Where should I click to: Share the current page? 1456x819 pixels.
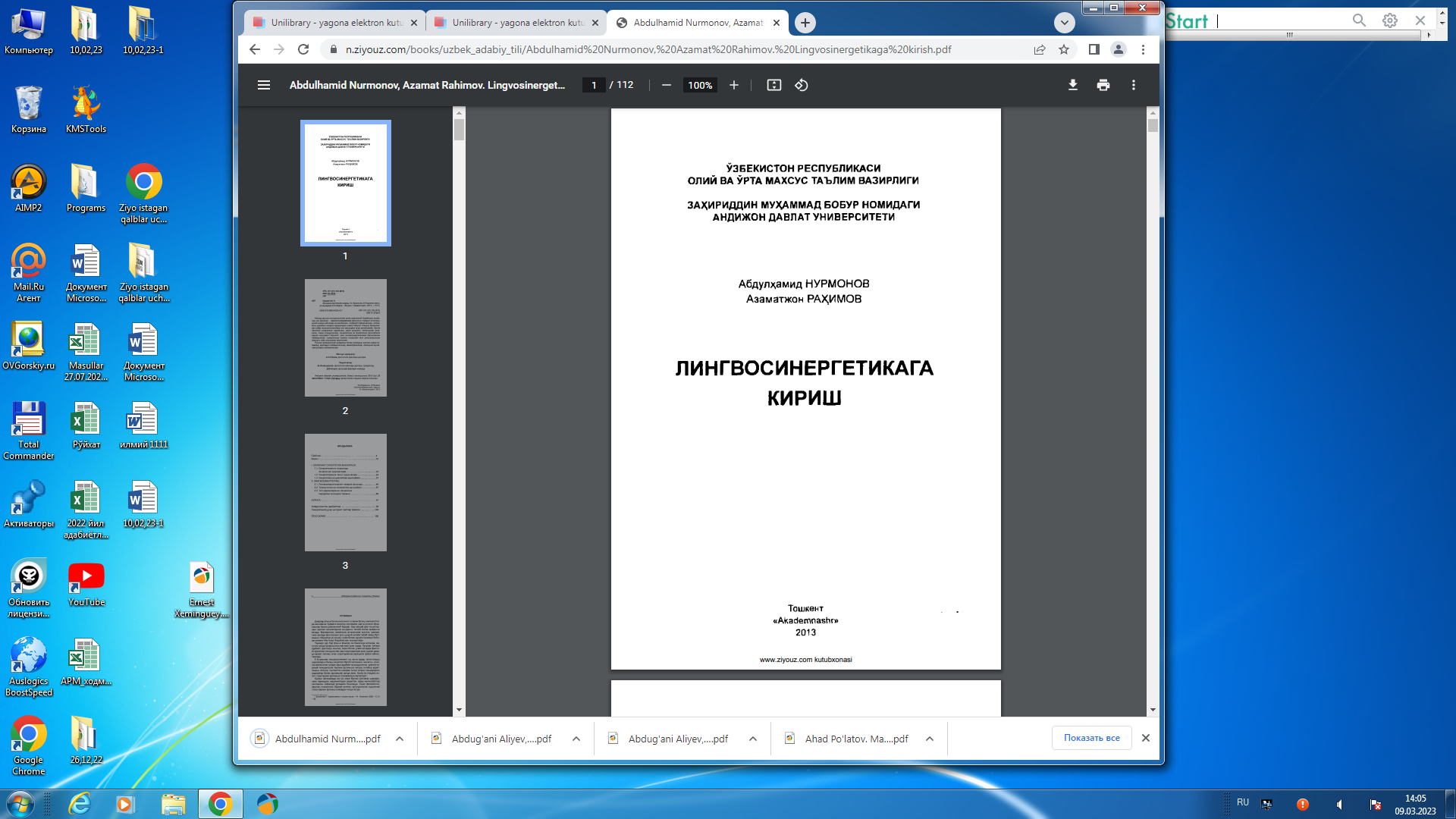(1038, 49)
